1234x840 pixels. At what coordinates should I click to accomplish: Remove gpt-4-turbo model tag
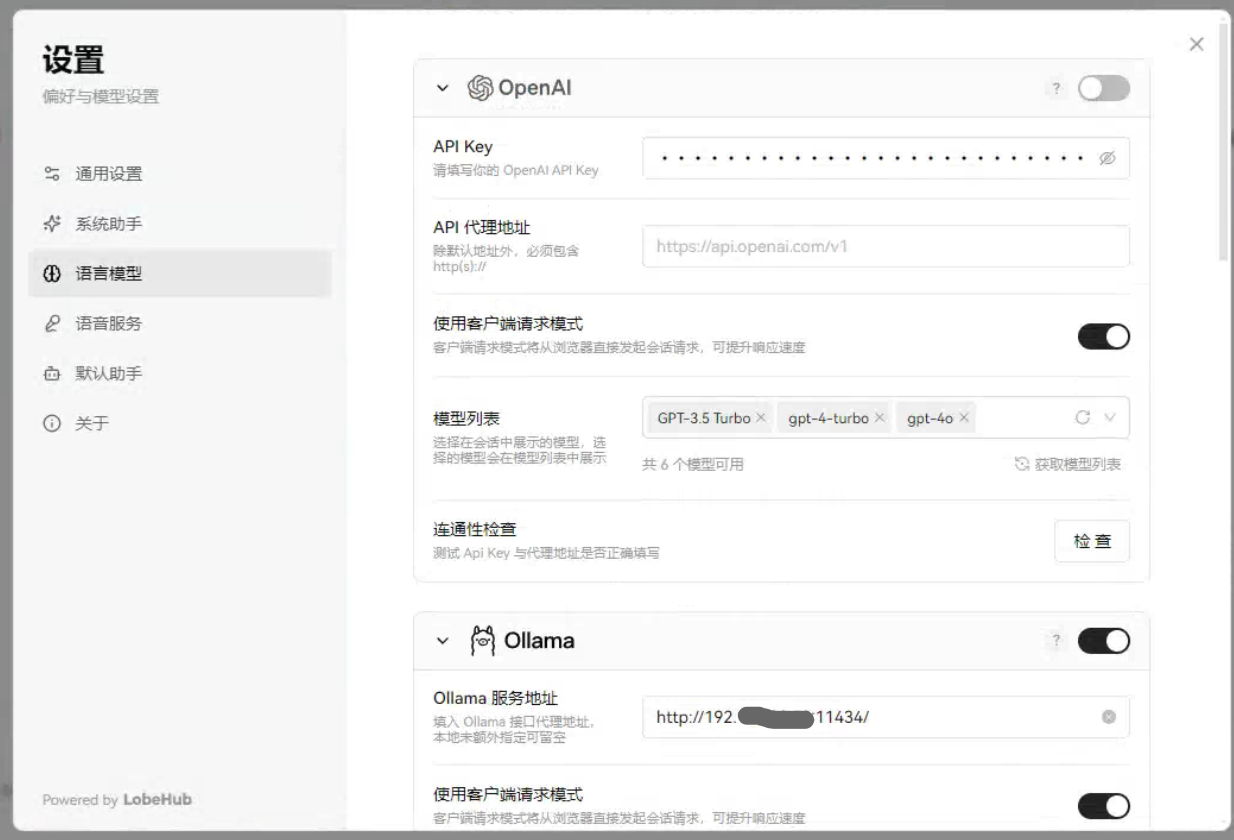[880, 418]
